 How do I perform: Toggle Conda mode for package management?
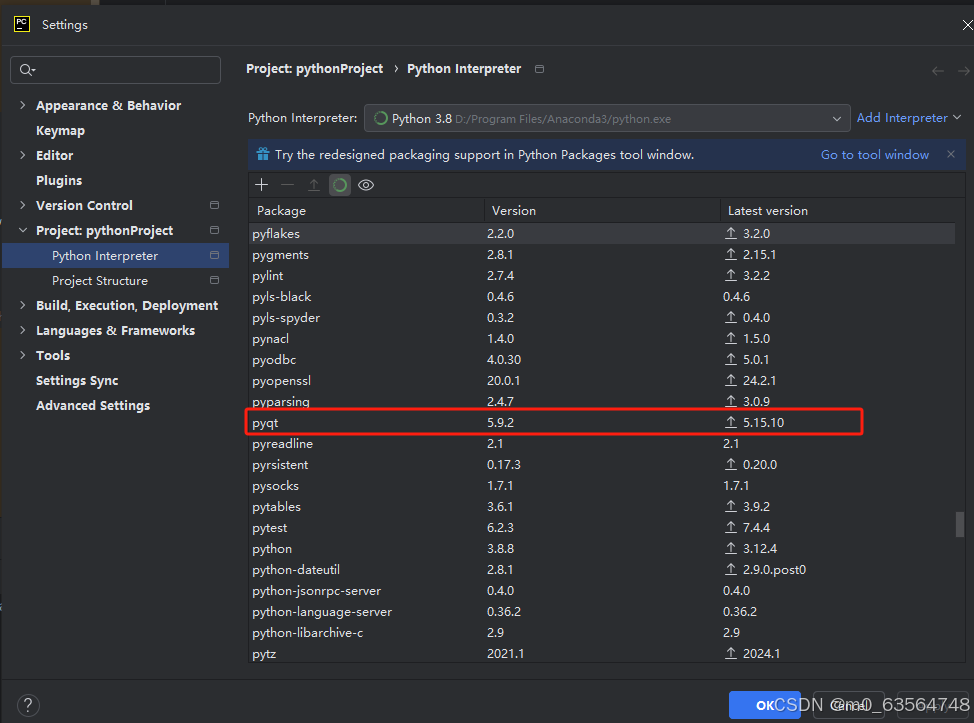coord(339,184)
